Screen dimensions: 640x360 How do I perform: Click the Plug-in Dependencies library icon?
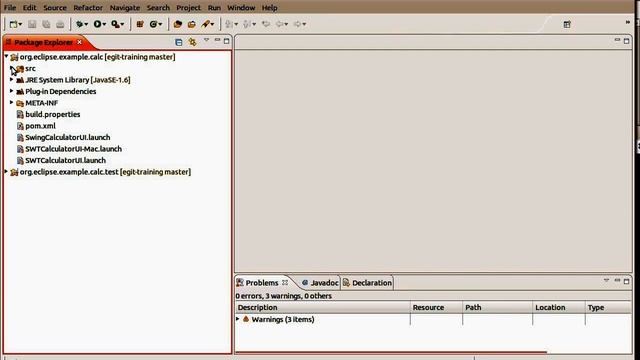pyautogui.click(x=20, y=91)
